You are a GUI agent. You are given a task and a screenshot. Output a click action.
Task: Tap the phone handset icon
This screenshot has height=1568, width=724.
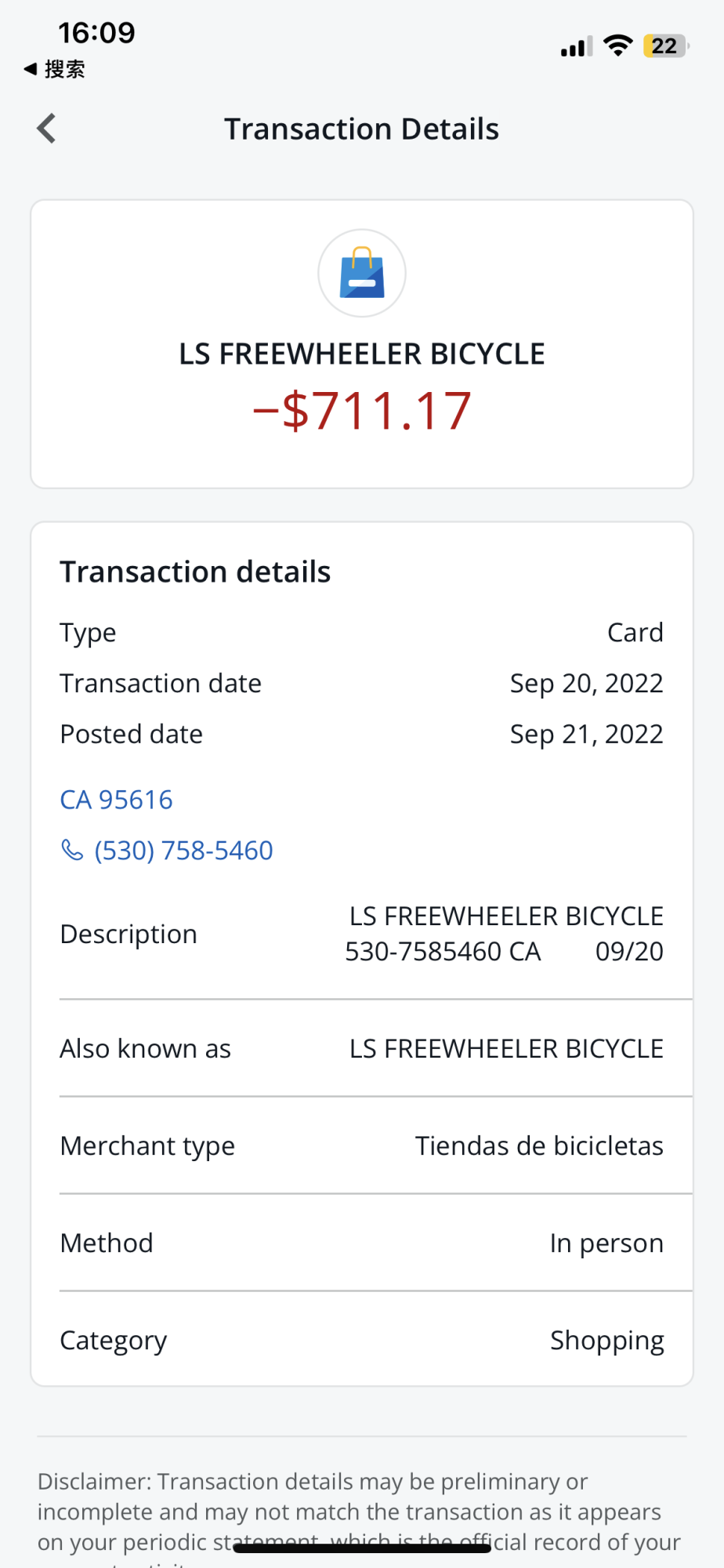(x=72, y=850)
